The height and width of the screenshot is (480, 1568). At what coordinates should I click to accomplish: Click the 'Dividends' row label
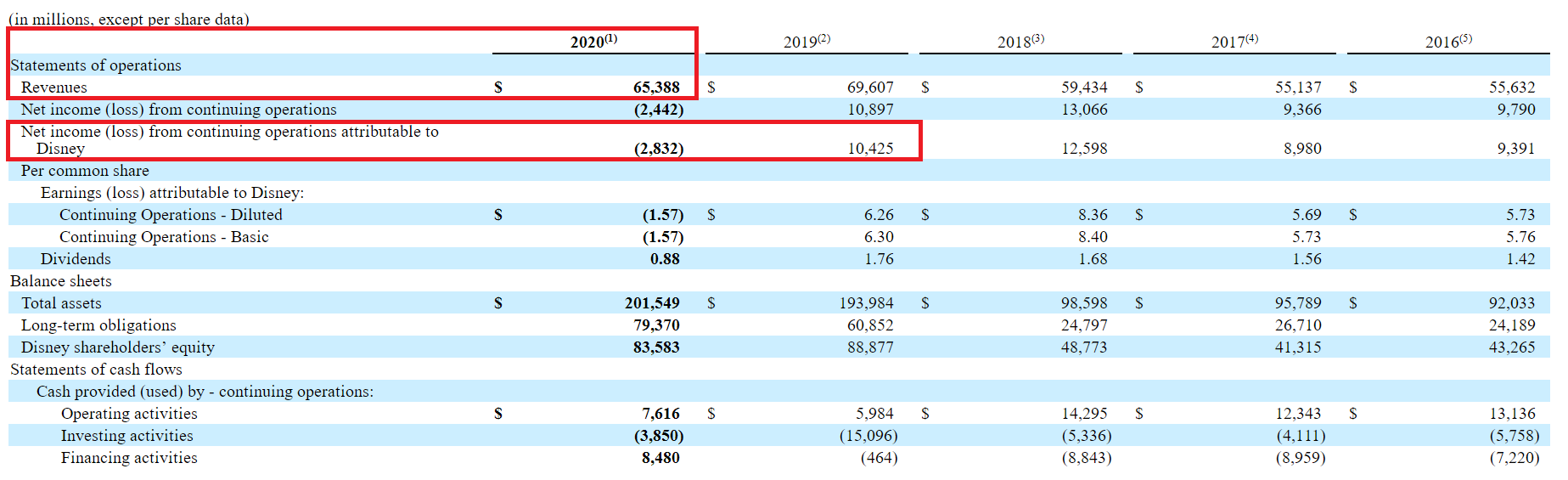(76, 259)
